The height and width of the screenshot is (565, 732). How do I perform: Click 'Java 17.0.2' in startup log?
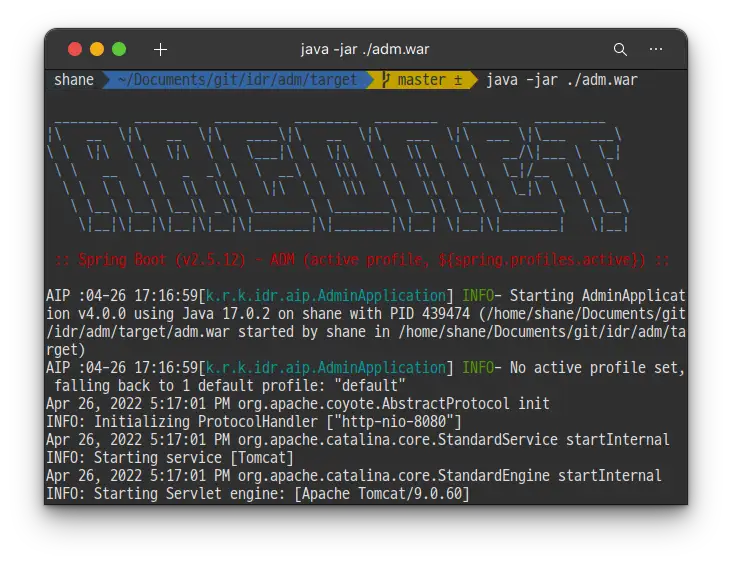pos(226,314)
